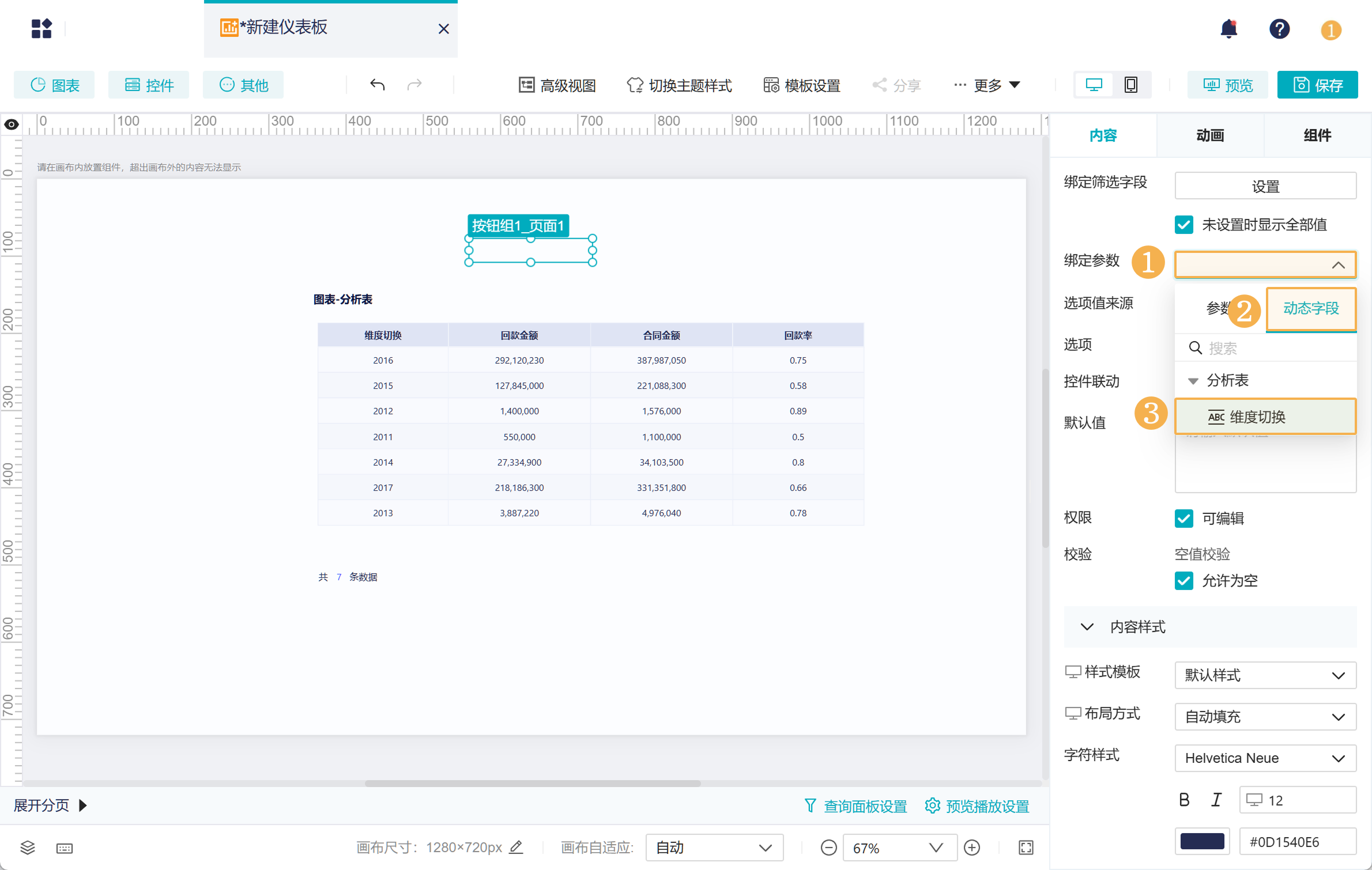The width and height of the screenshot is (1372, 870).
Task: Edit canvas size with pencil icon
Action: (x=517, y=847)
